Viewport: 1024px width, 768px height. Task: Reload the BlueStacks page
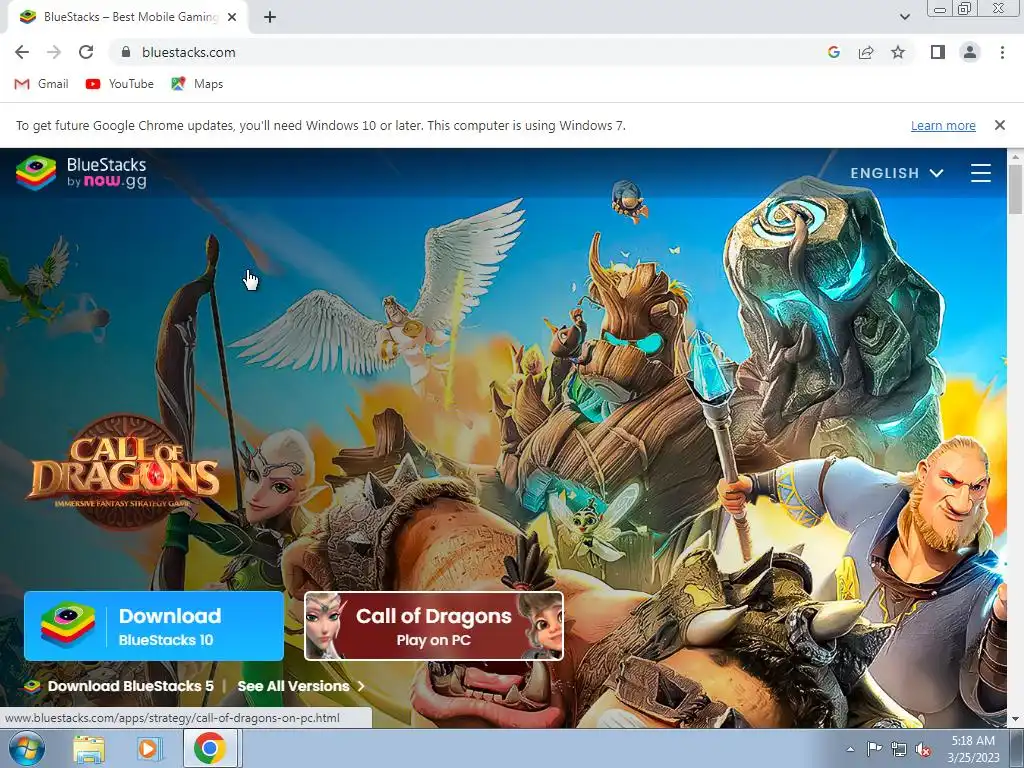(x=86, y=52)
